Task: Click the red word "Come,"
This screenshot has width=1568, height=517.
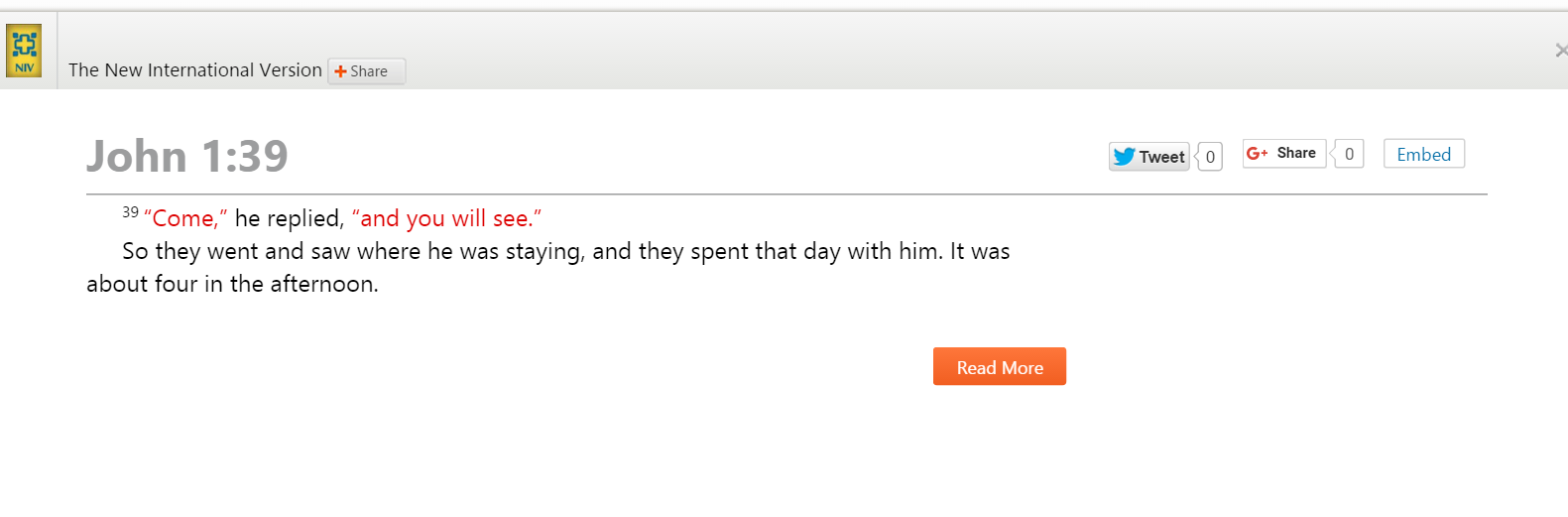Action: tap(185, 218)
